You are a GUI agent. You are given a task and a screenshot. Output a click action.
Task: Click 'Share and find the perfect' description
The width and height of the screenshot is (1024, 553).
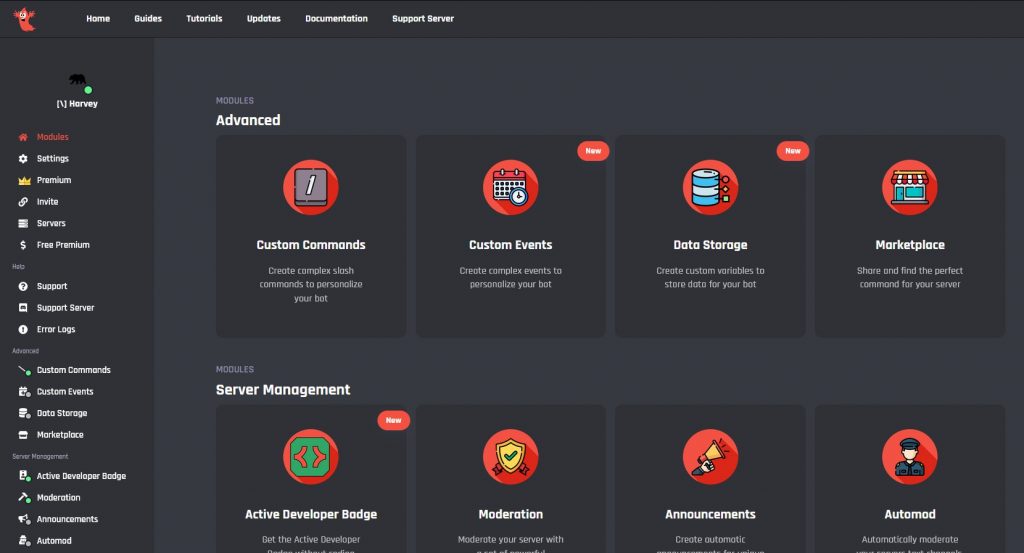[x=910, y=277]
